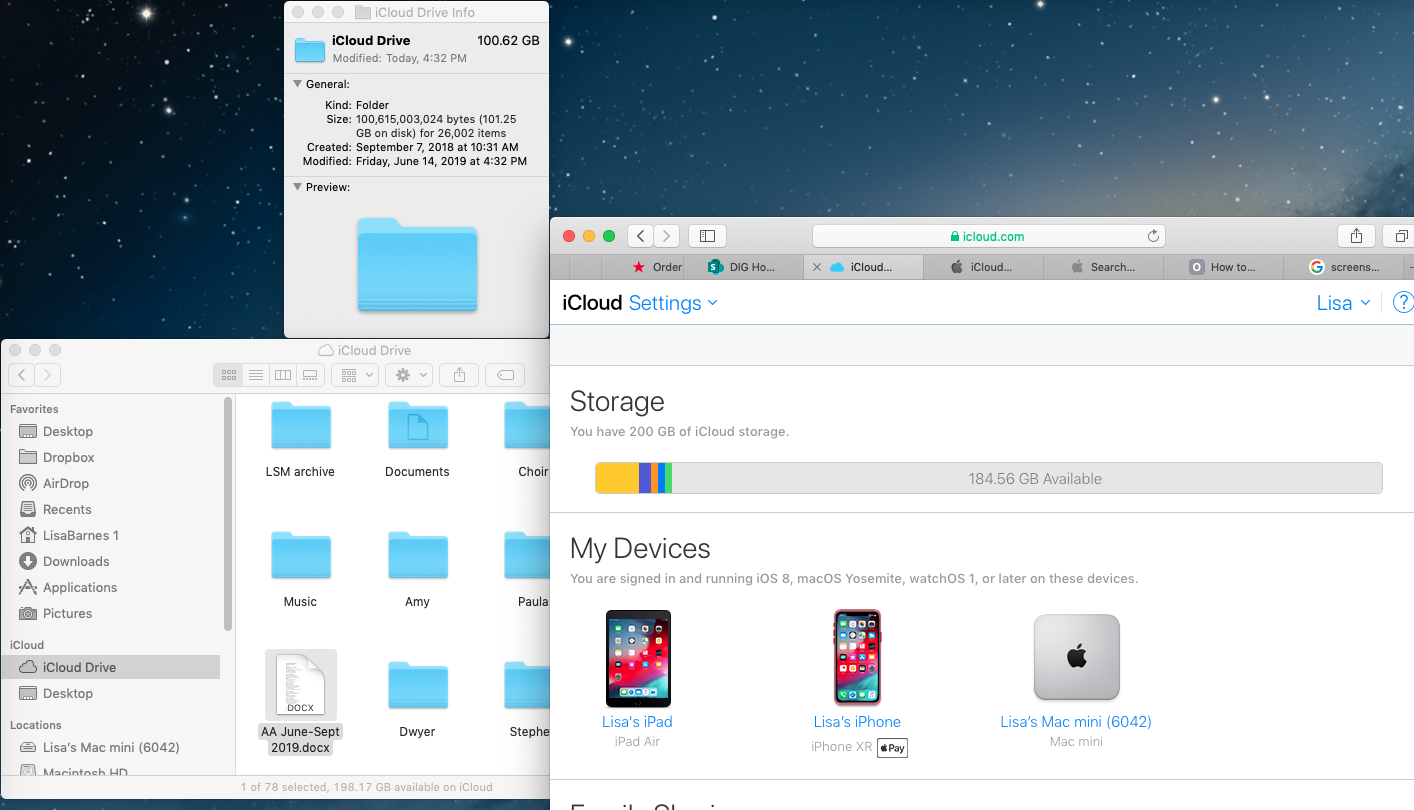Go forward in the Finder window
Image resolution: width=1414 pixels, height=810 pixels.
coord(47,375)
